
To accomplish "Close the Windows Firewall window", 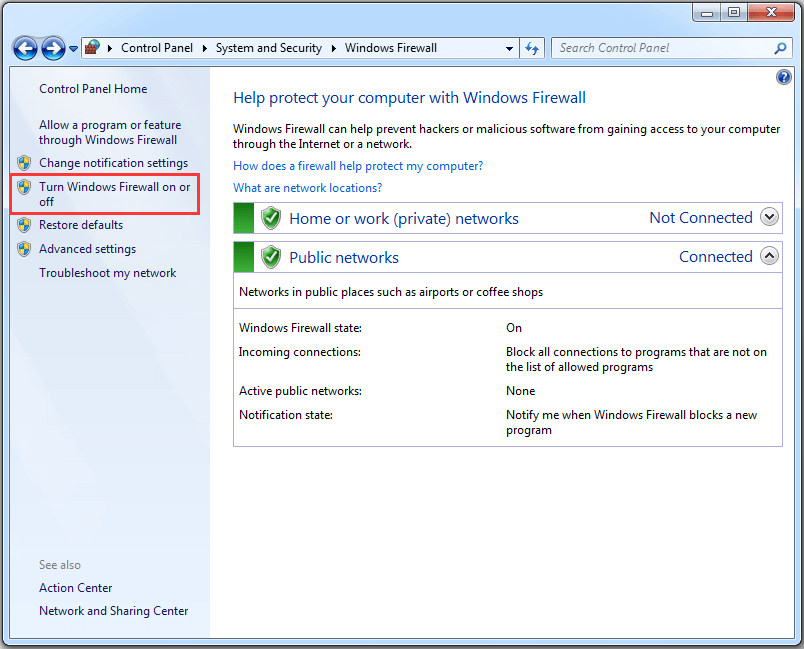I will (771, 12).
